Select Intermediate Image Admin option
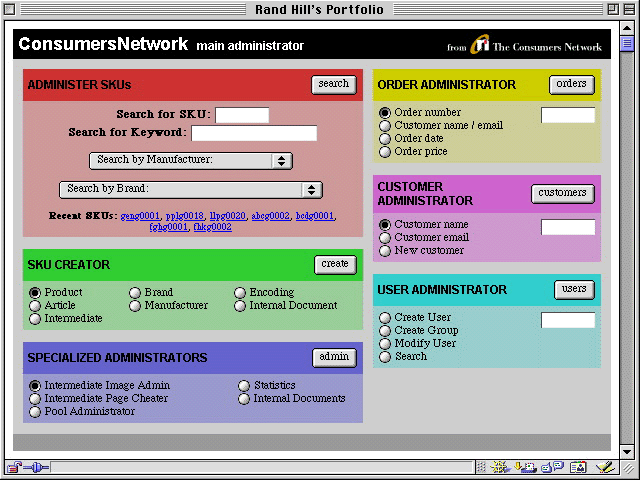 point(35,386)
